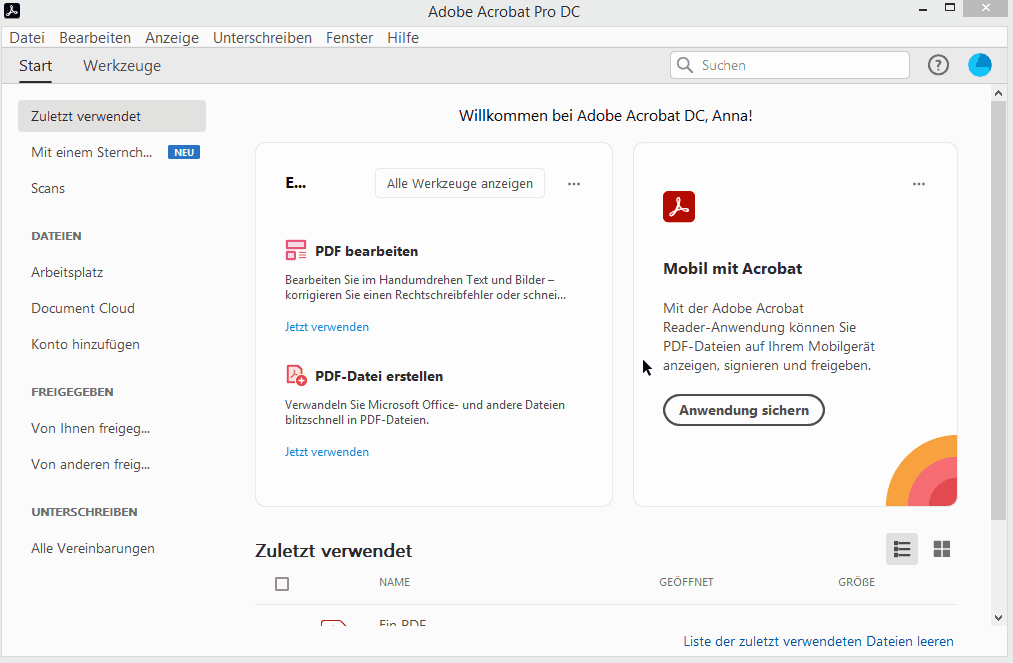Click Acrobat app icon in title bar

pos(12,10)
